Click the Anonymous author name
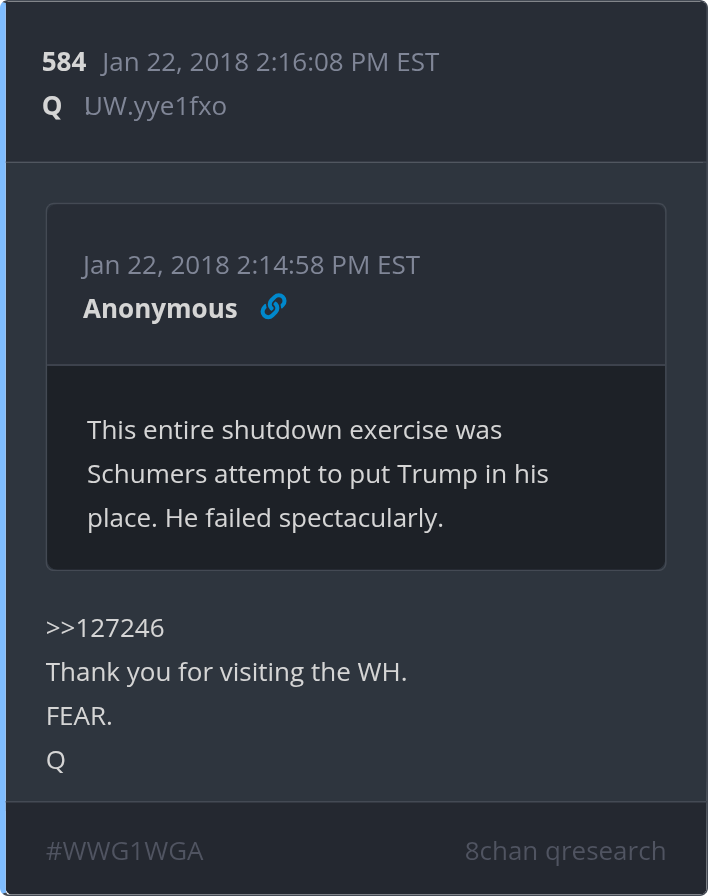 160,309
